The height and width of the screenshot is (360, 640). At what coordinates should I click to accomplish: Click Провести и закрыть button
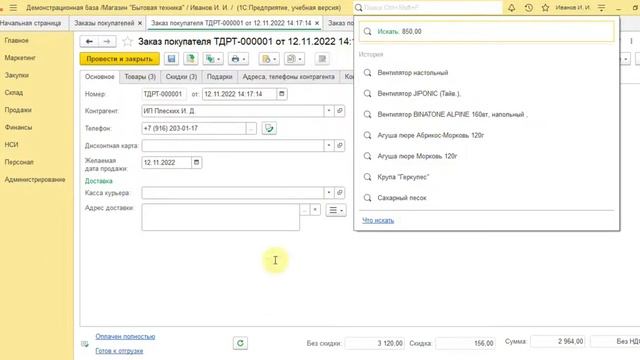click(x=120, y=59)
